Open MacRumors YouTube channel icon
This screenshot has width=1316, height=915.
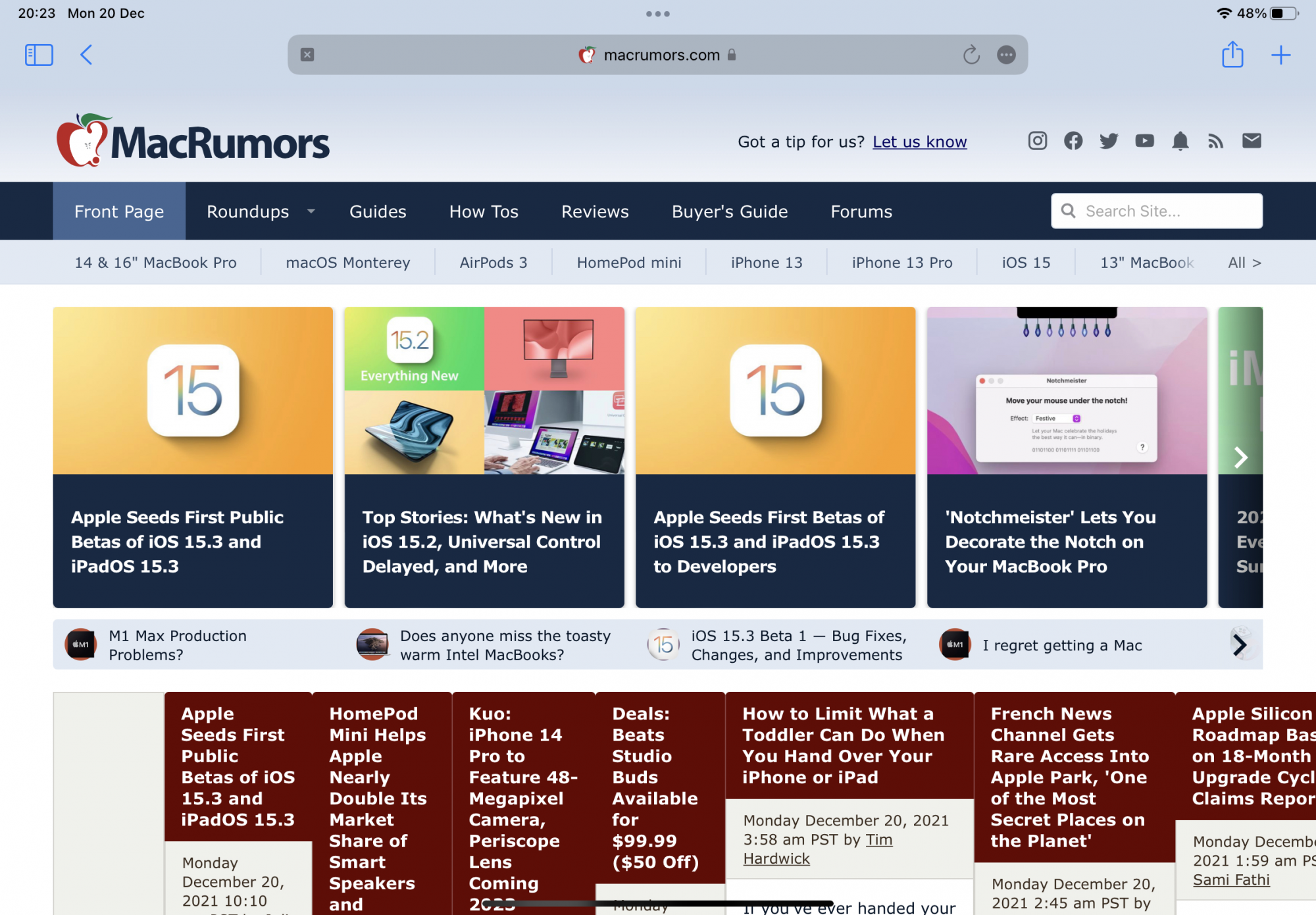[x=1144, y=141]
